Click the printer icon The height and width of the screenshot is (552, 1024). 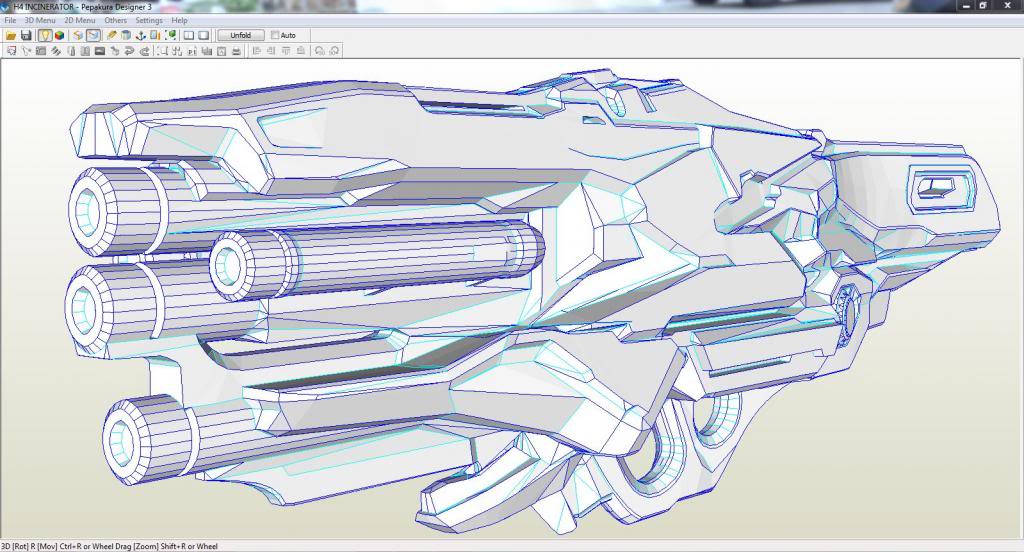(x=236, y=51)
